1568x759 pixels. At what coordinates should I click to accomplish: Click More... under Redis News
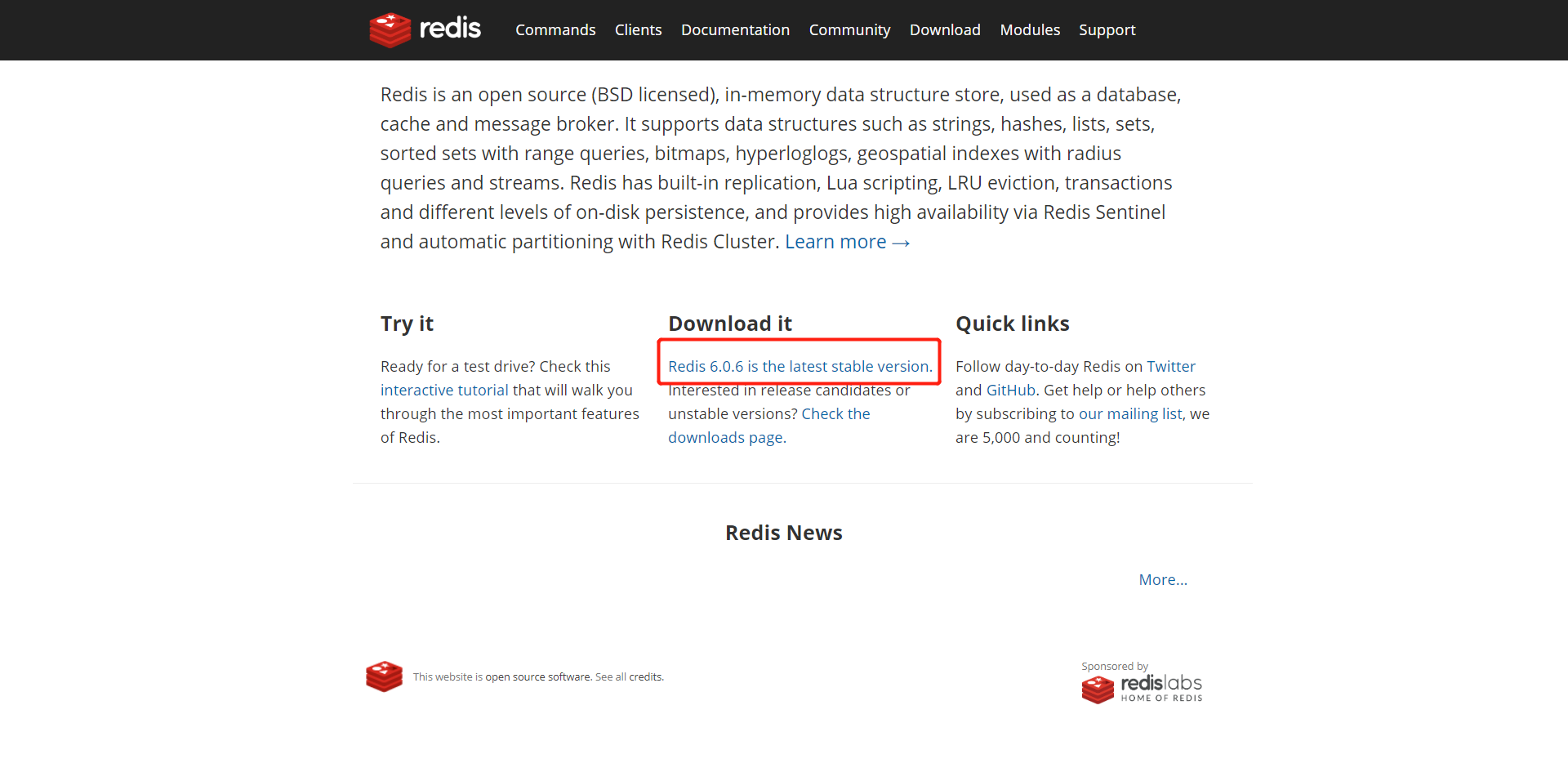click(x=1163, y=580)
